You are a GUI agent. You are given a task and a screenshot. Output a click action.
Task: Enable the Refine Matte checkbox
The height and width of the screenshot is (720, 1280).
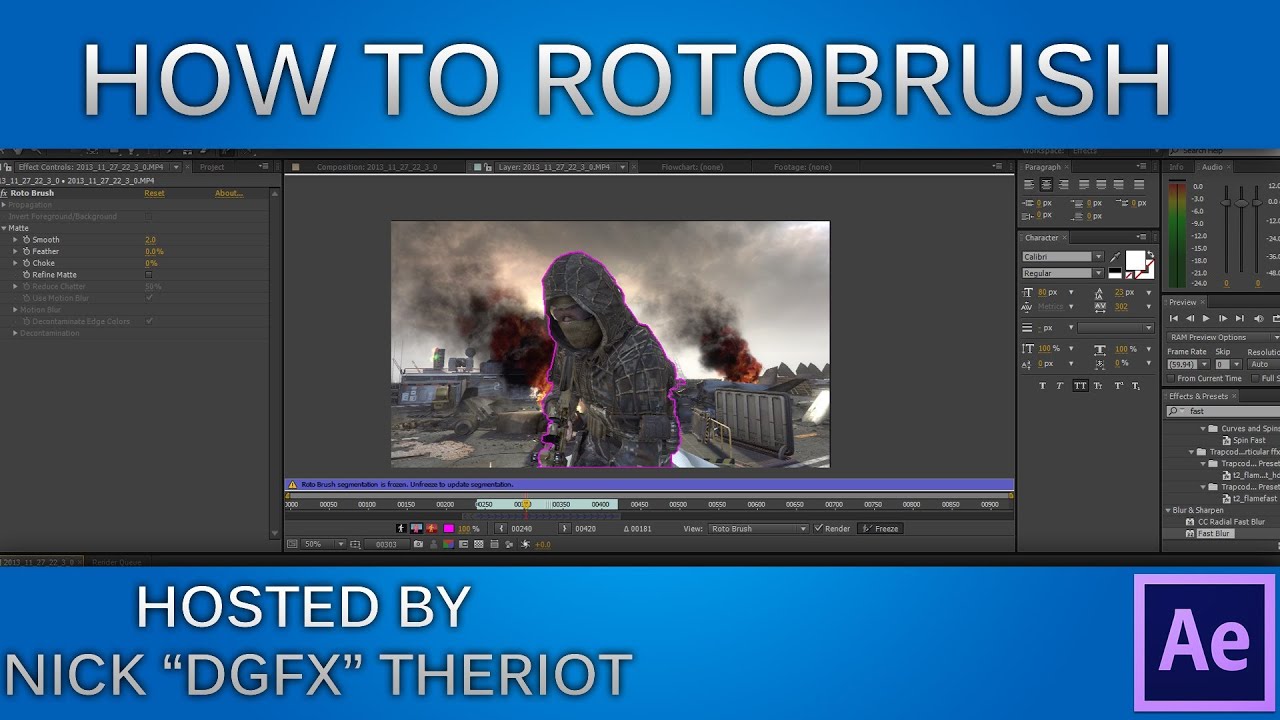(149, 274)
